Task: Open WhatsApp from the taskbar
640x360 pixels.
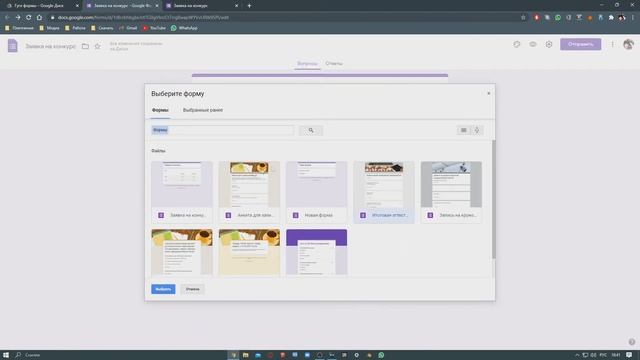Action: point(381,355)
